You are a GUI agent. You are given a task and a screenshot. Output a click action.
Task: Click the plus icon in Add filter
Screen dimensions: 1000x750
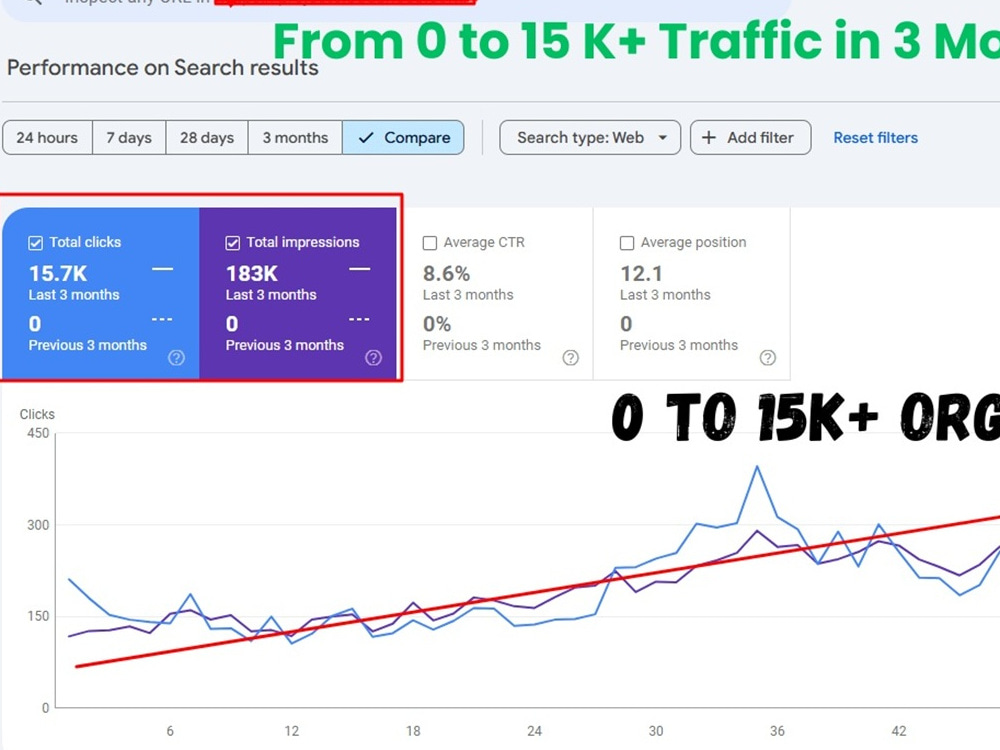709,138
